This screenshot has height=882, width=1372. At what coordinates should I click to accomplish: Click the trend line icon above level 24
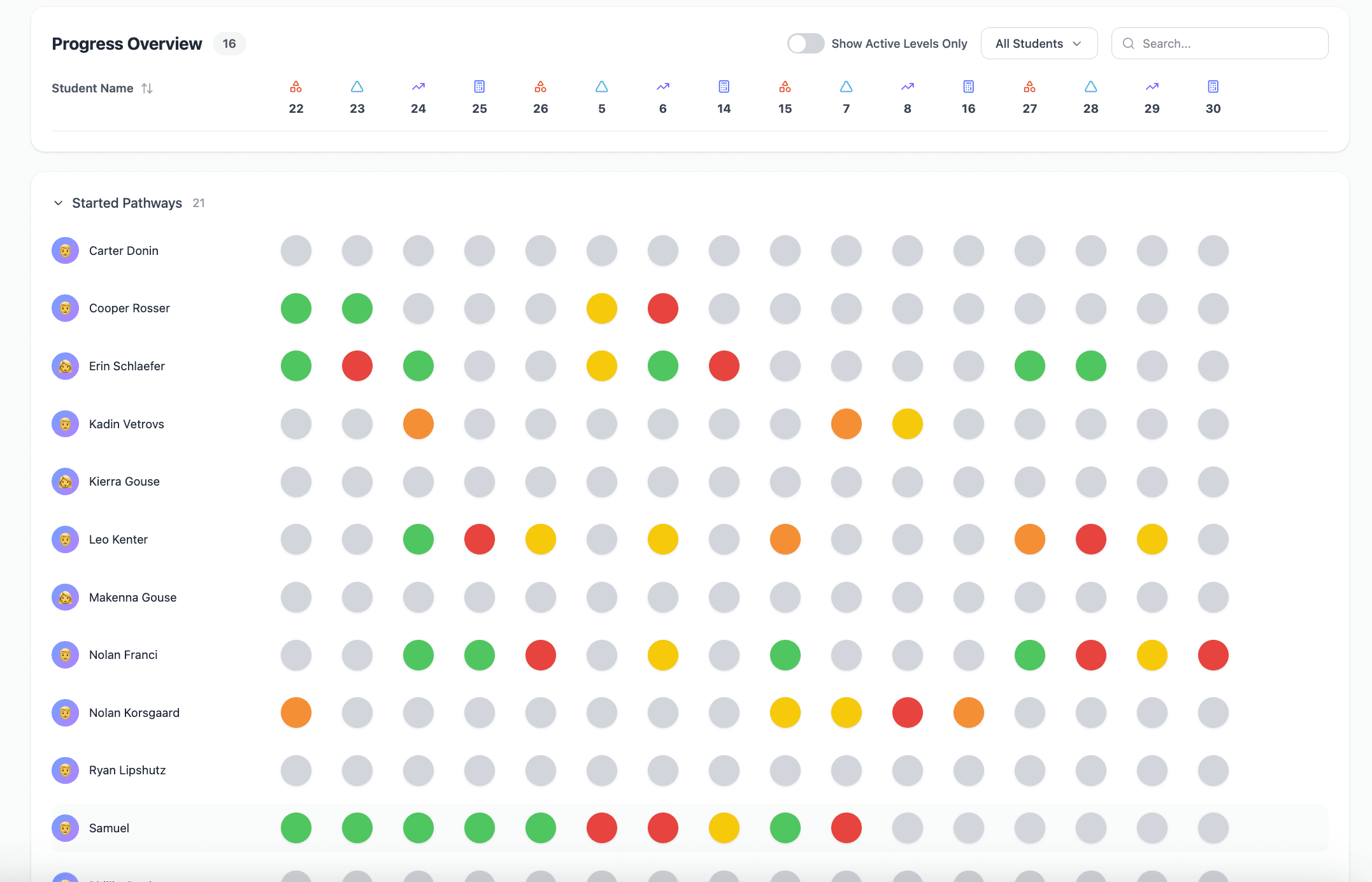(418, 87)
